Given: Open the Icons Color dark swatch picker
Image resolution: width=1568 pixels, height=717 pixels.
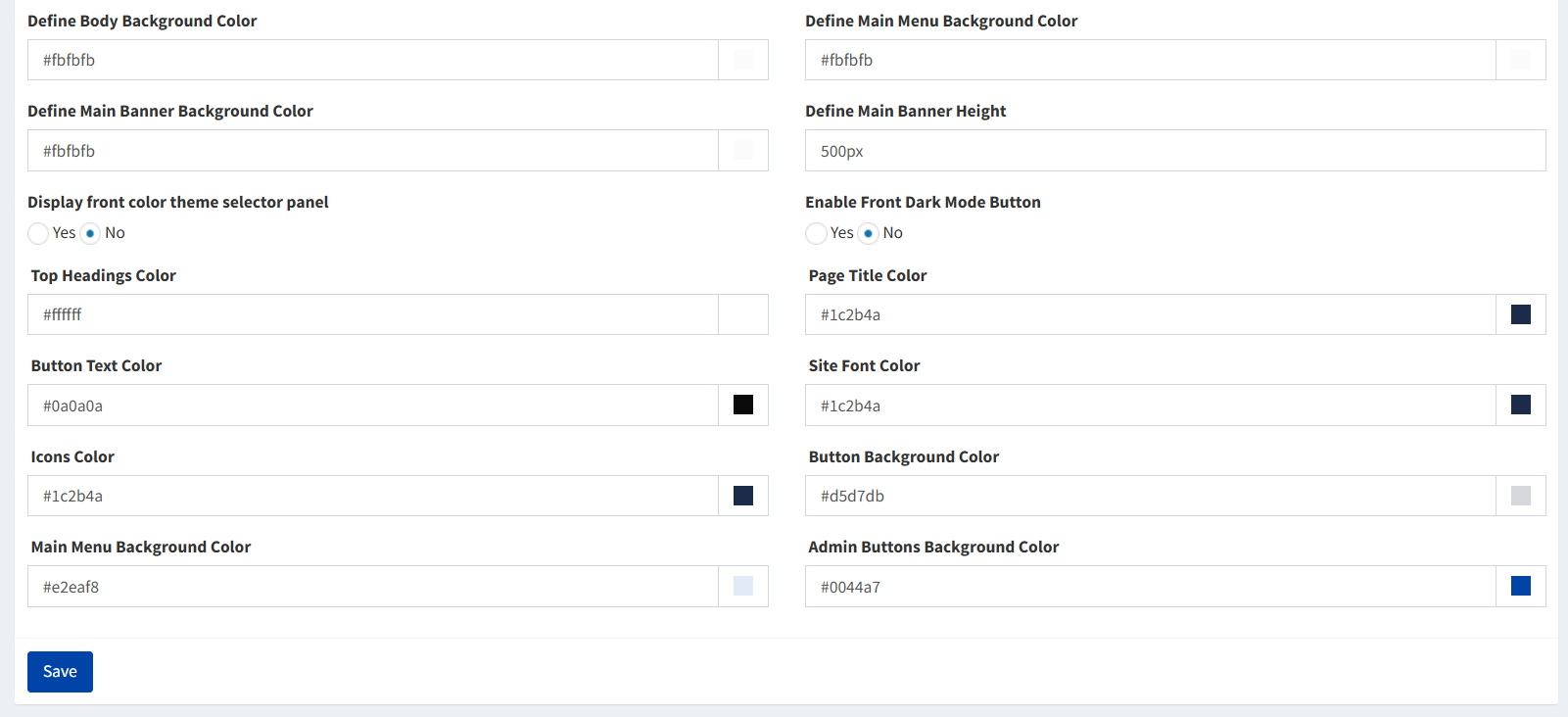Looking at the screenshot, I should (742, 496).
